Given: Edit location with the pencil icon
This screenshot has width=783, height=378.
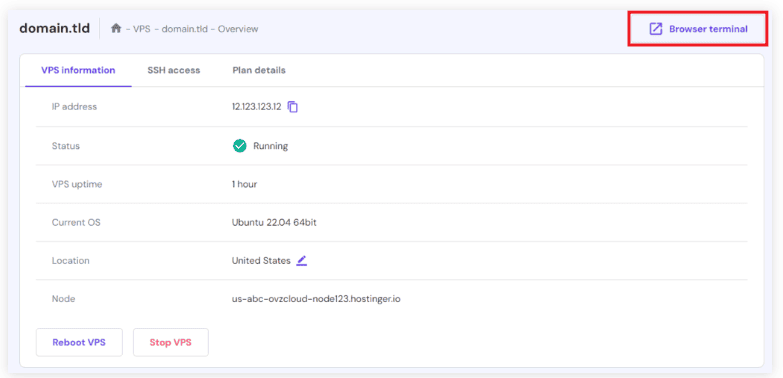Looking at the screenshot, I should [x=301, y=261].
